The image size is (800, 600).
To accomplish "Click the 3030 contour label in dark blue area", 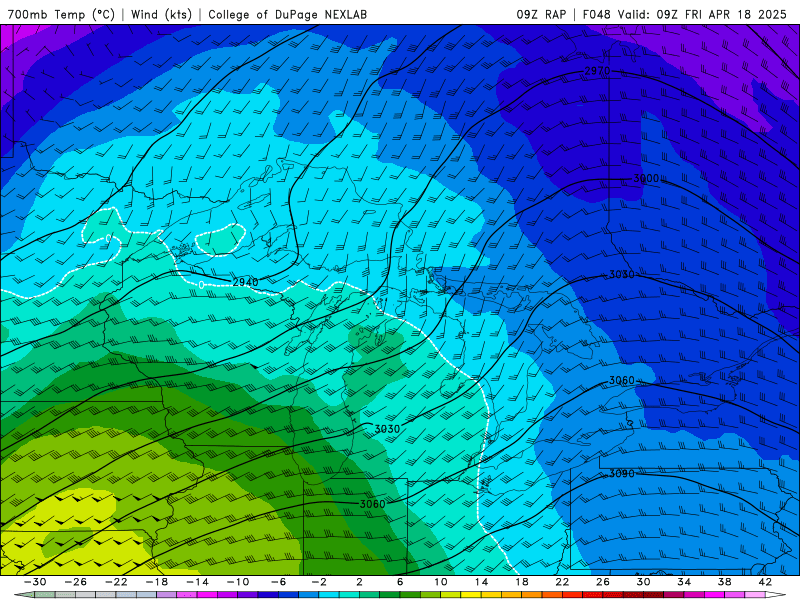I will 622,274.
